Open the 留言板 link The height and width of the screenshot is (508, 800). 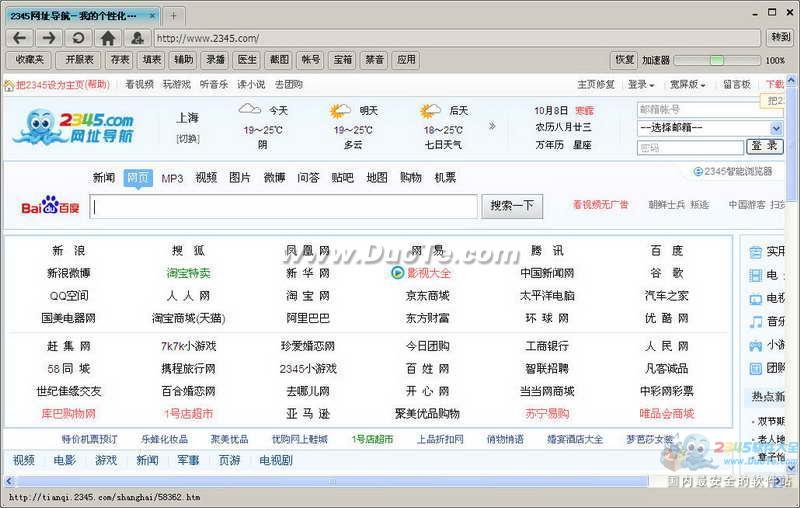737,85
